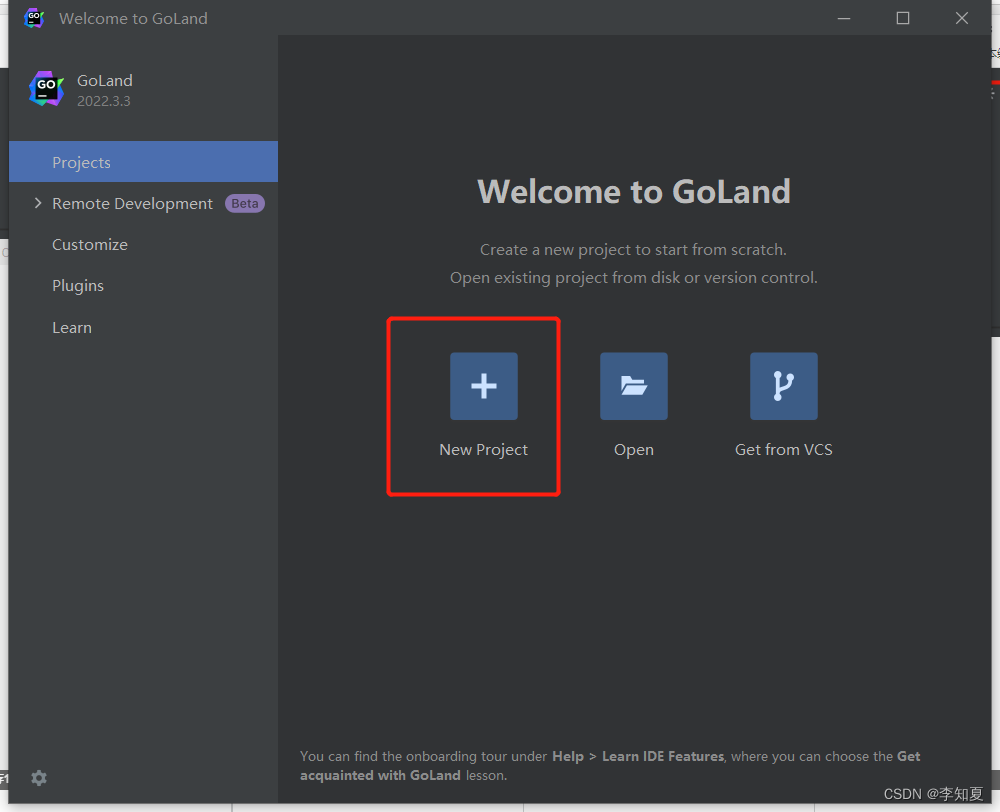Viewport: 1000px width, 812px height.
Task: Minimize the Welcome to GoLand window
Action: (x=844, y=18)
